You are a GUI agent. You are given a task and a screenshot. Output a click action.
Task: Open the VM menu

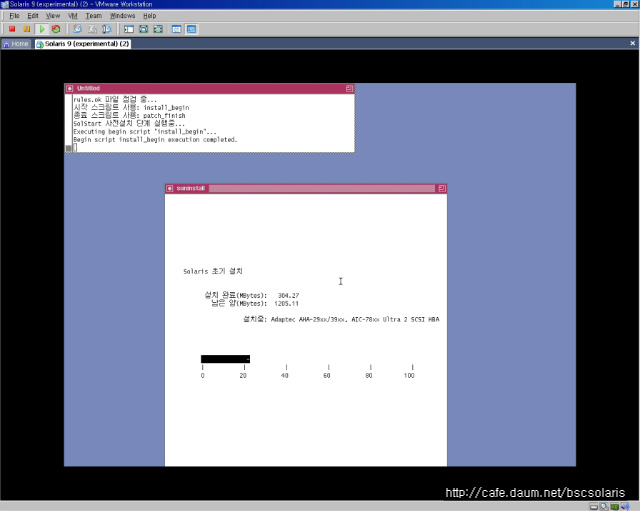click(x=73, y=16)
